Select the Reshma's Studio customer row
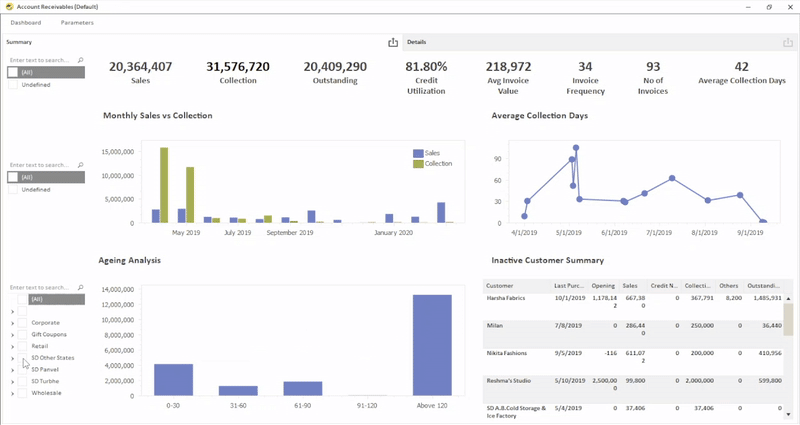Image resolution: width=800 pixels, height=425 pixels. 633,389
